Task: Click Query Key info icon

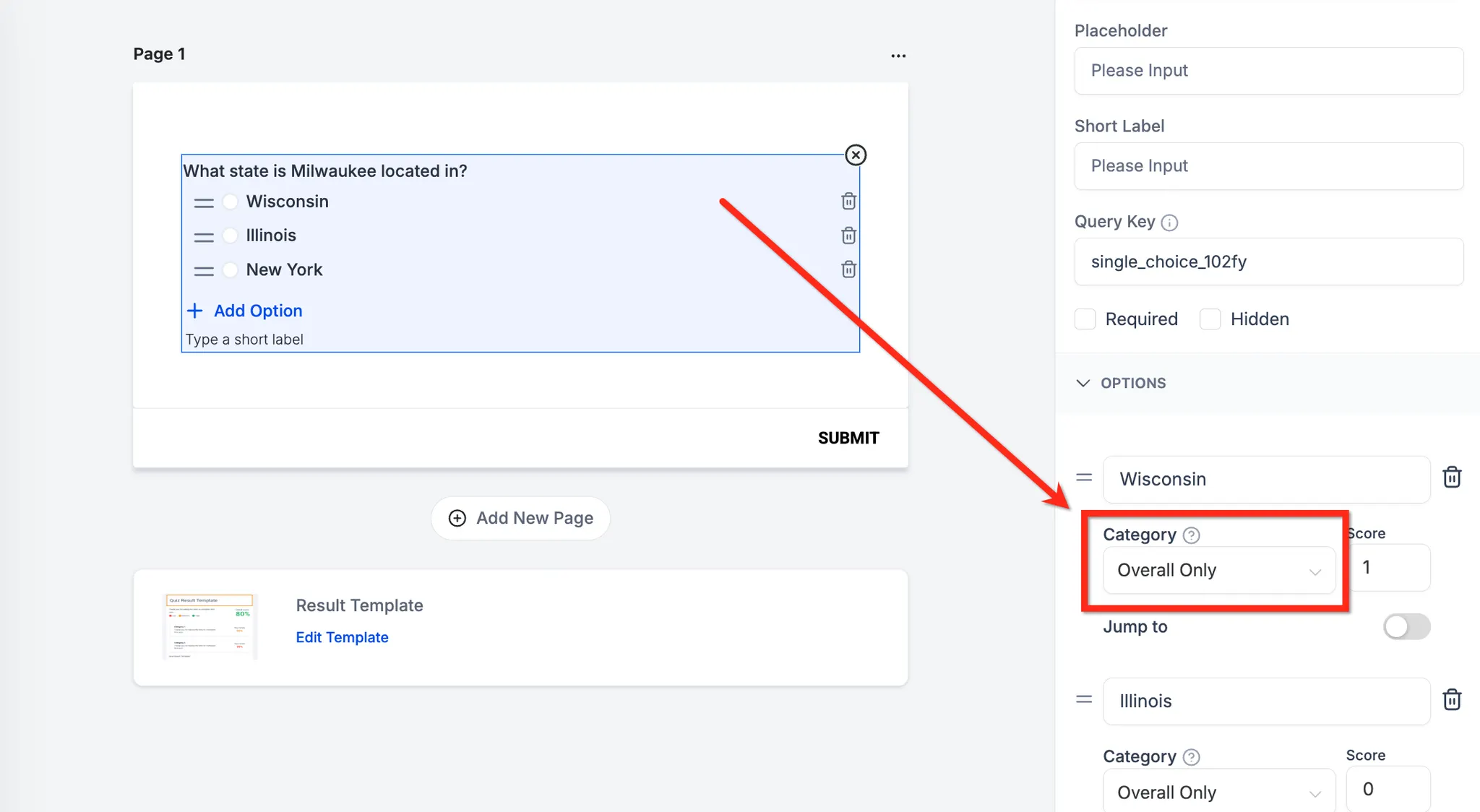Action: click(x=1169, y=223)
